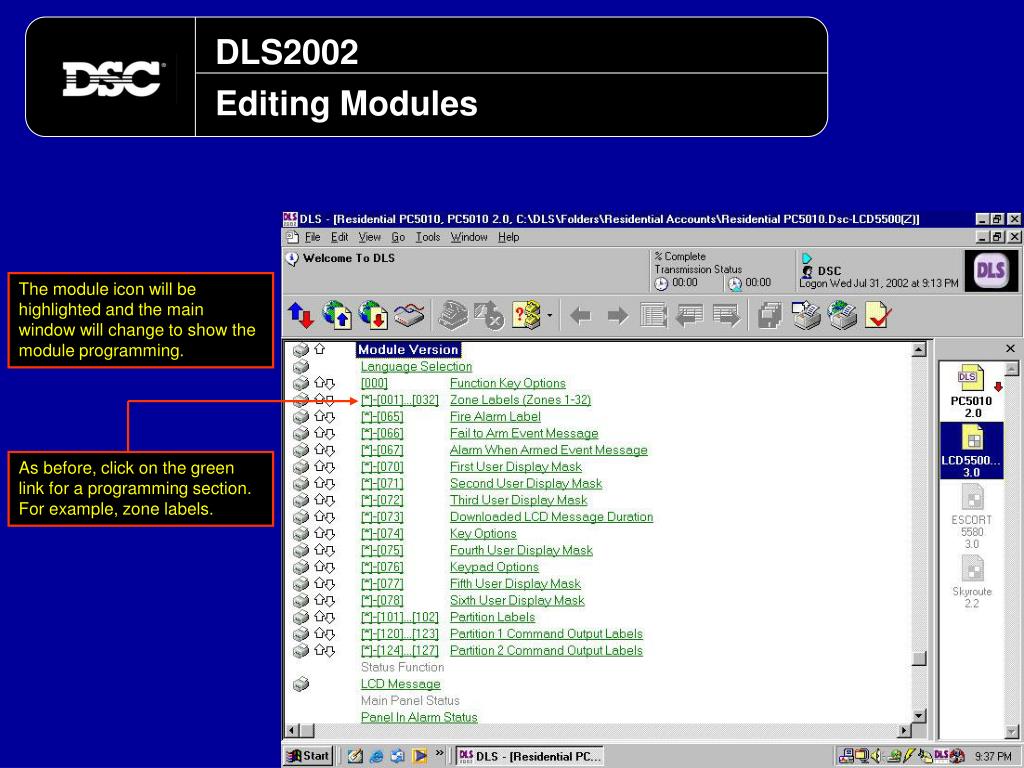The width and height of the screenshot is (1024, 768).
Task: Click the forward arrow toolbar button
Action: click(x=617, y=317)
